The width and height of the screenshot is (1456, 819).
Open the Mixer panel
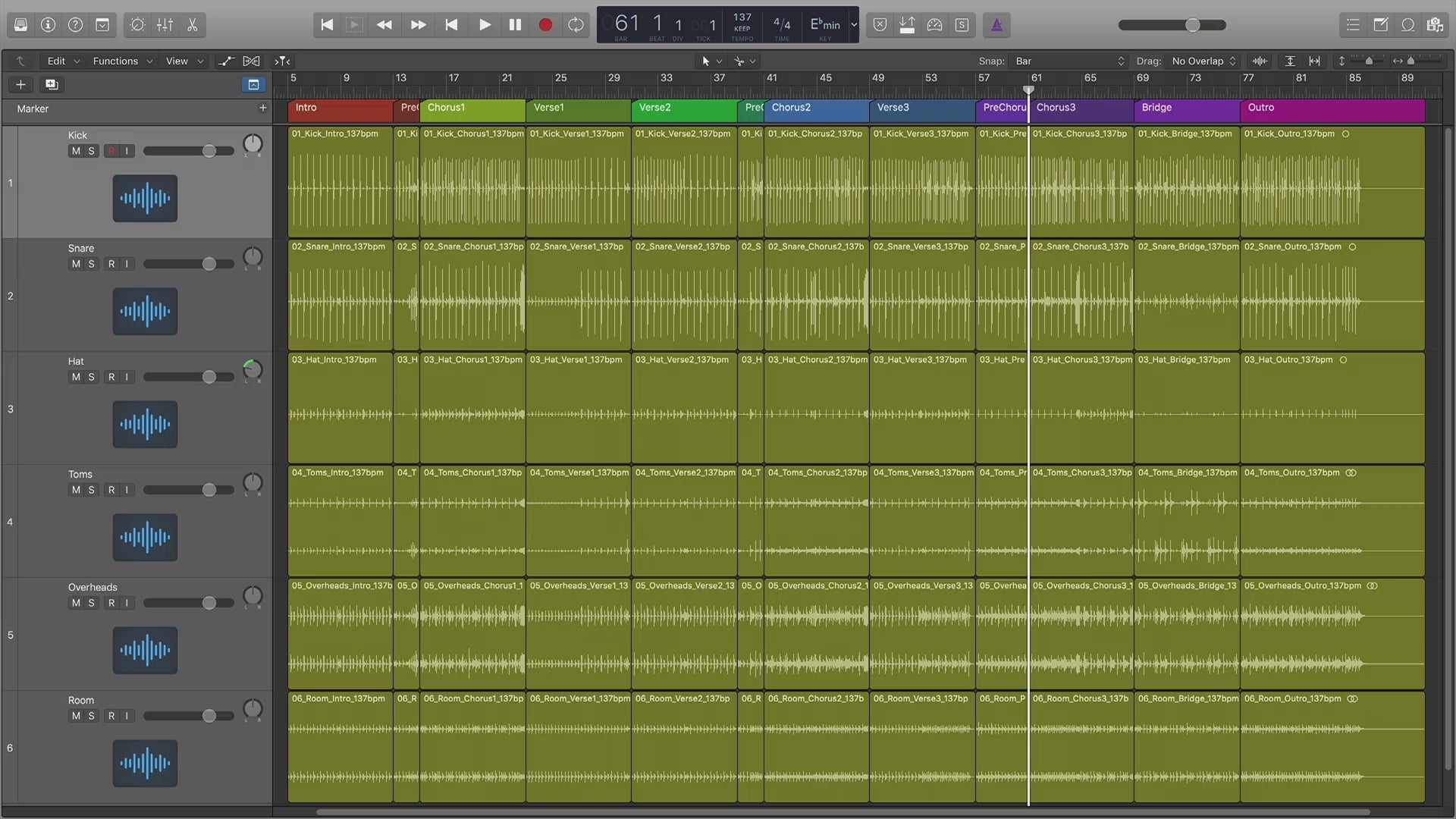tap(165, 25)
